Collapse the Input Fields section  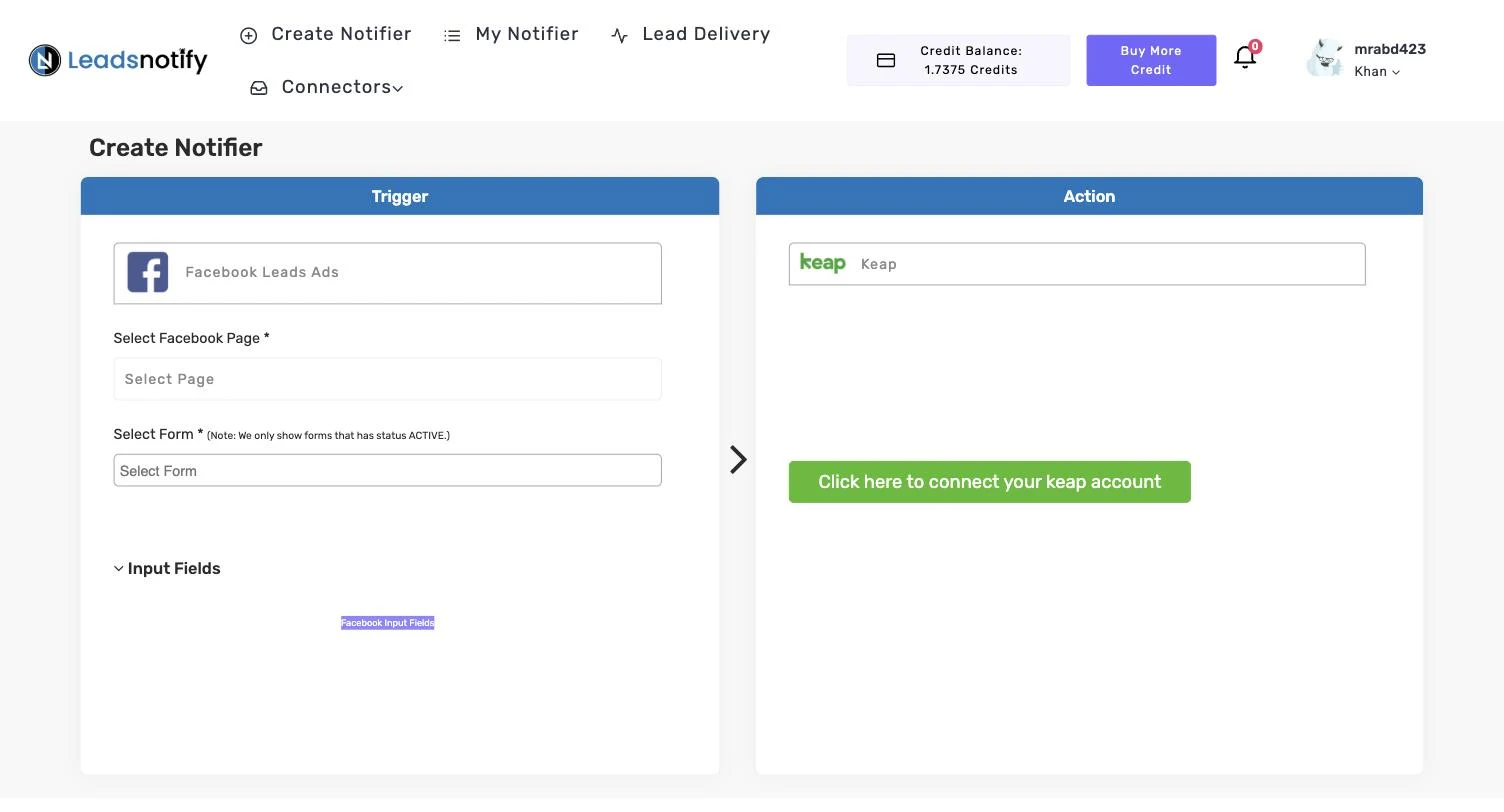pos(167,568)
